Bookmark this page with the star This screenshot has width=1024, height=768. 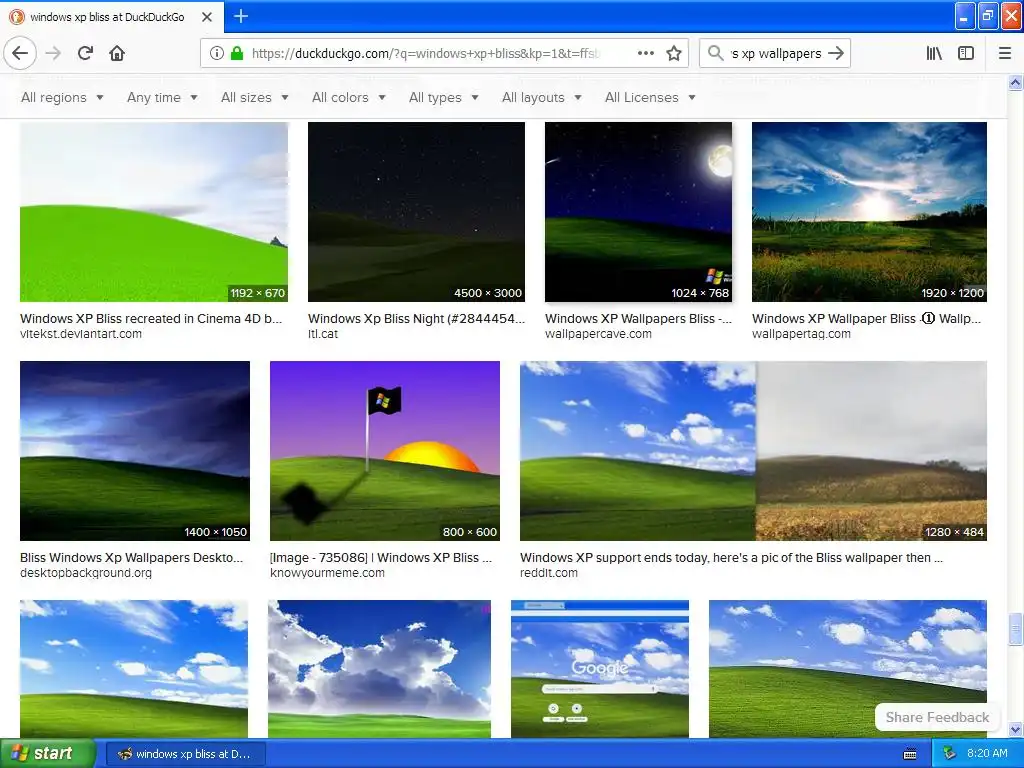[x=674, y=54]
